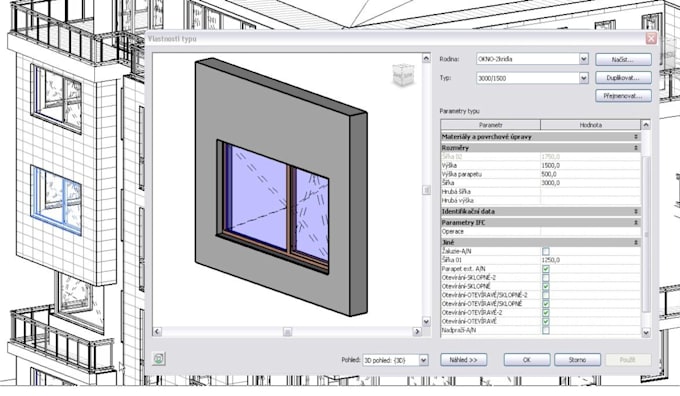Image resolution: width=680 pixels, height=396 pixels.
Task: Expand the Identifikační data group
Action: coord(636,212)
